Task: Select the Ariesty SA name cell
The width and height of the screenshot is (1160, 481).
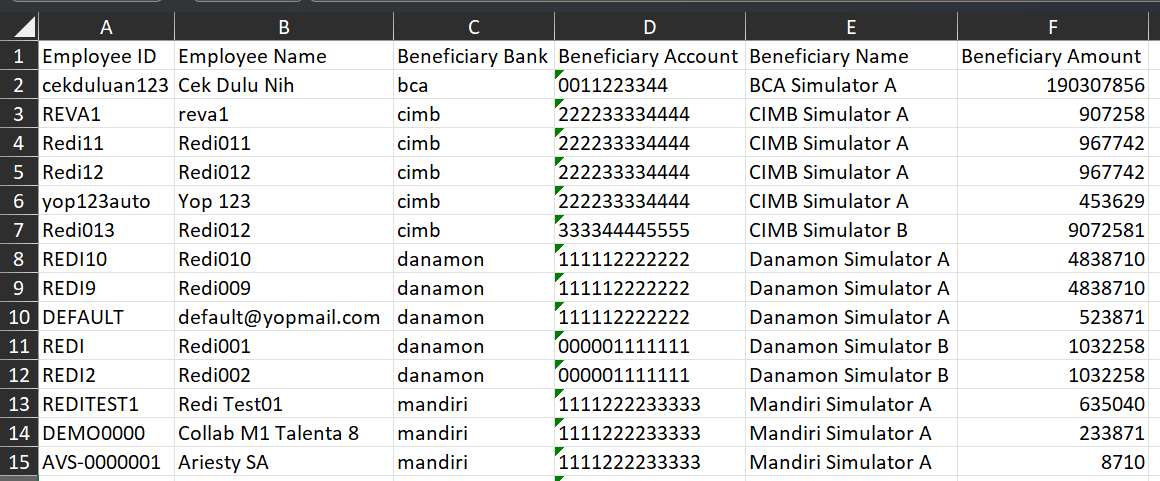Action: point(283,462)
